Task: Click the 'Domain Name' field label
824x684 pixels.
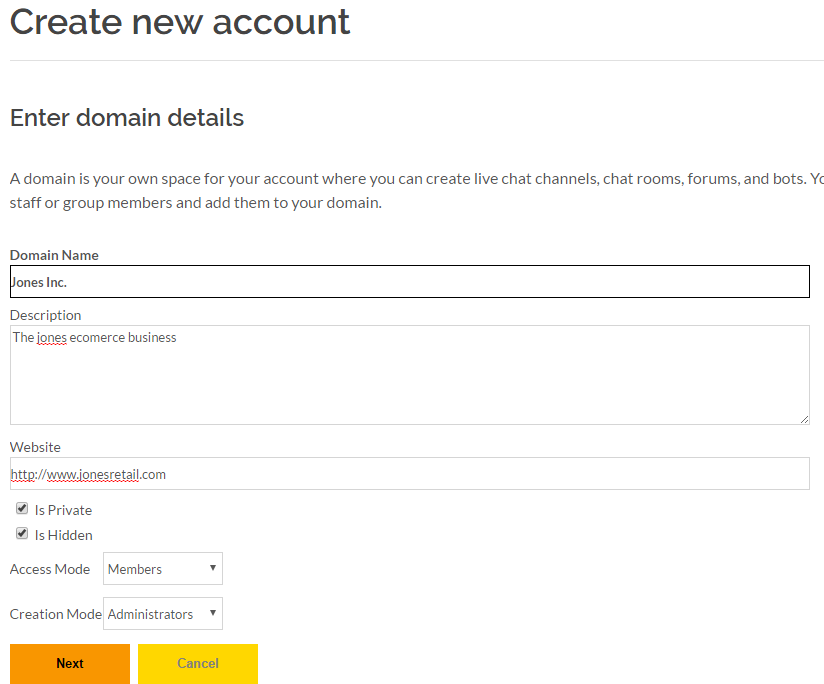Action: point(54,255)
